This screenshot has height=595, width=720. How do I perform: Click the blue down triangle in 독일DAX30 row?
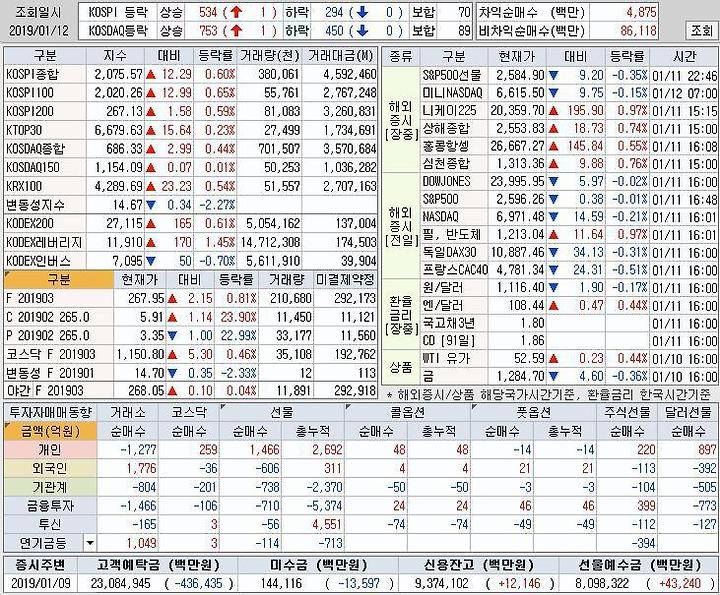553,253
